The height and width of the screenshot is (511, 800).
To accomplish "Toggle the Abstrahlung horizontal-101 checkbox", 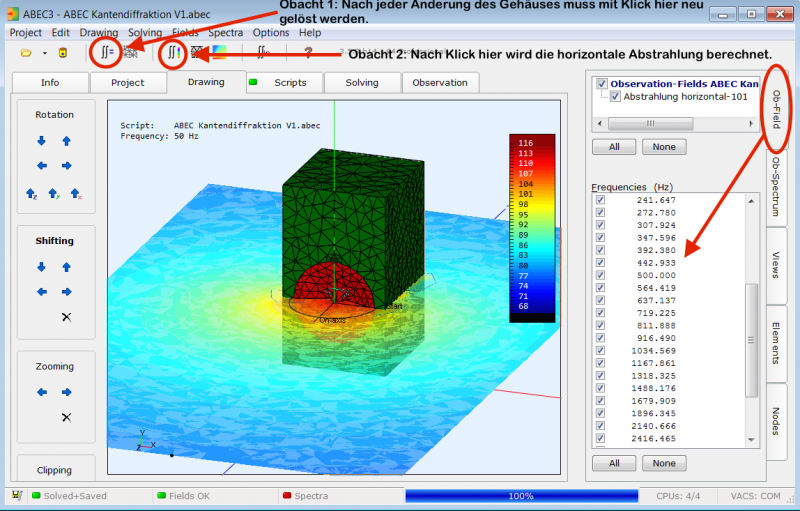I will coord(615,96).
